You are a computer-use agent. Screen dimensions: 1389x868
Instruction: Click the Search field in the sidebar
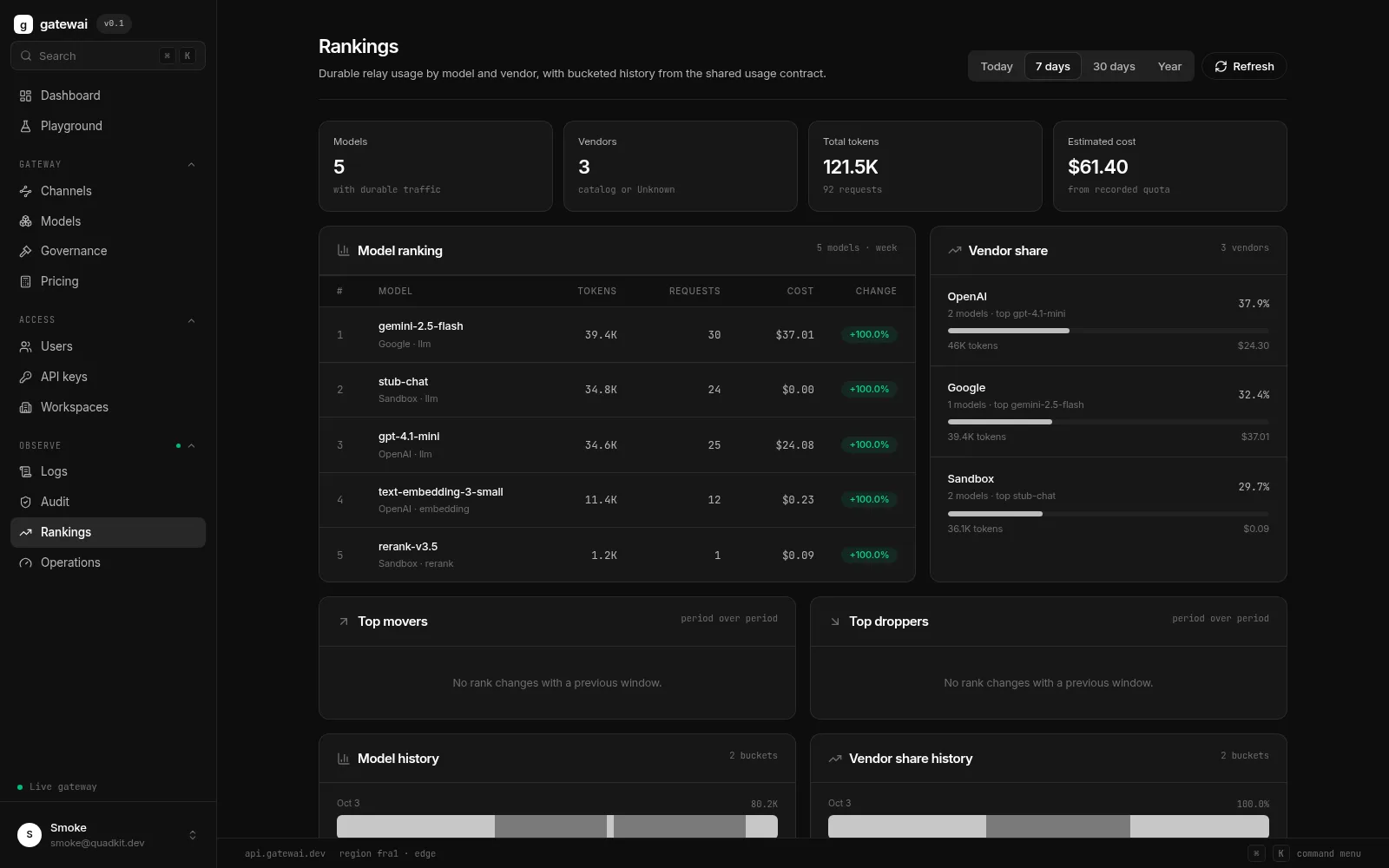point(108,56)
